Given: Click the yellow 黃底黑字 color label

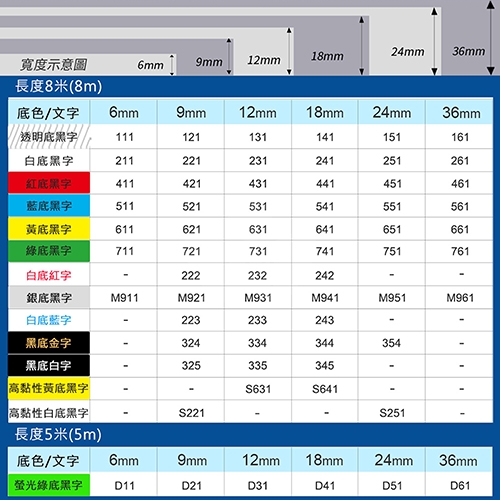Looking at the screenshot, I should (x=49, y=229).
